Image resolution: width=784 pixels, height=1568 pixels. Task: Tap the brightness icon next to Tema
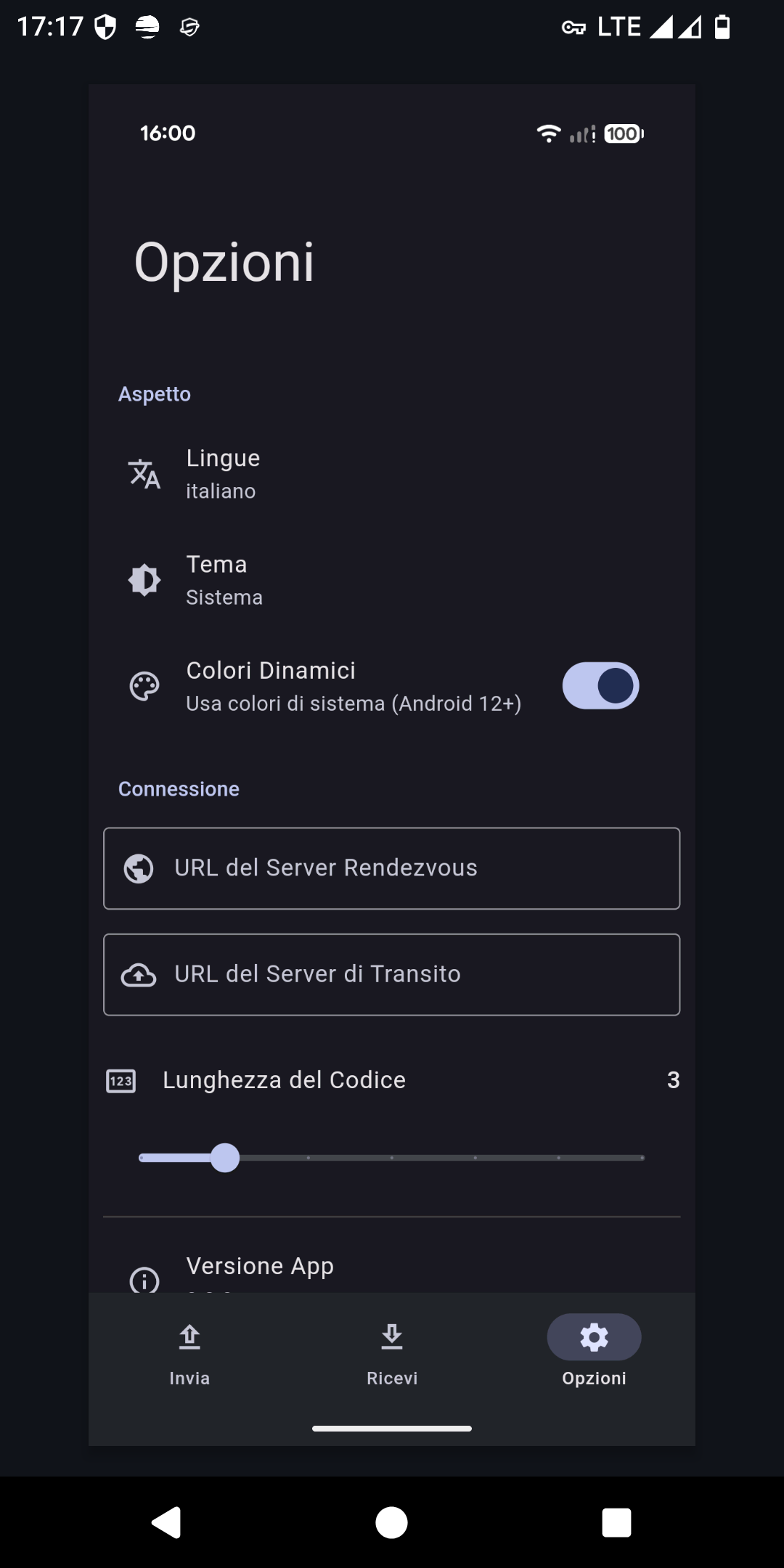coord(144,580)
